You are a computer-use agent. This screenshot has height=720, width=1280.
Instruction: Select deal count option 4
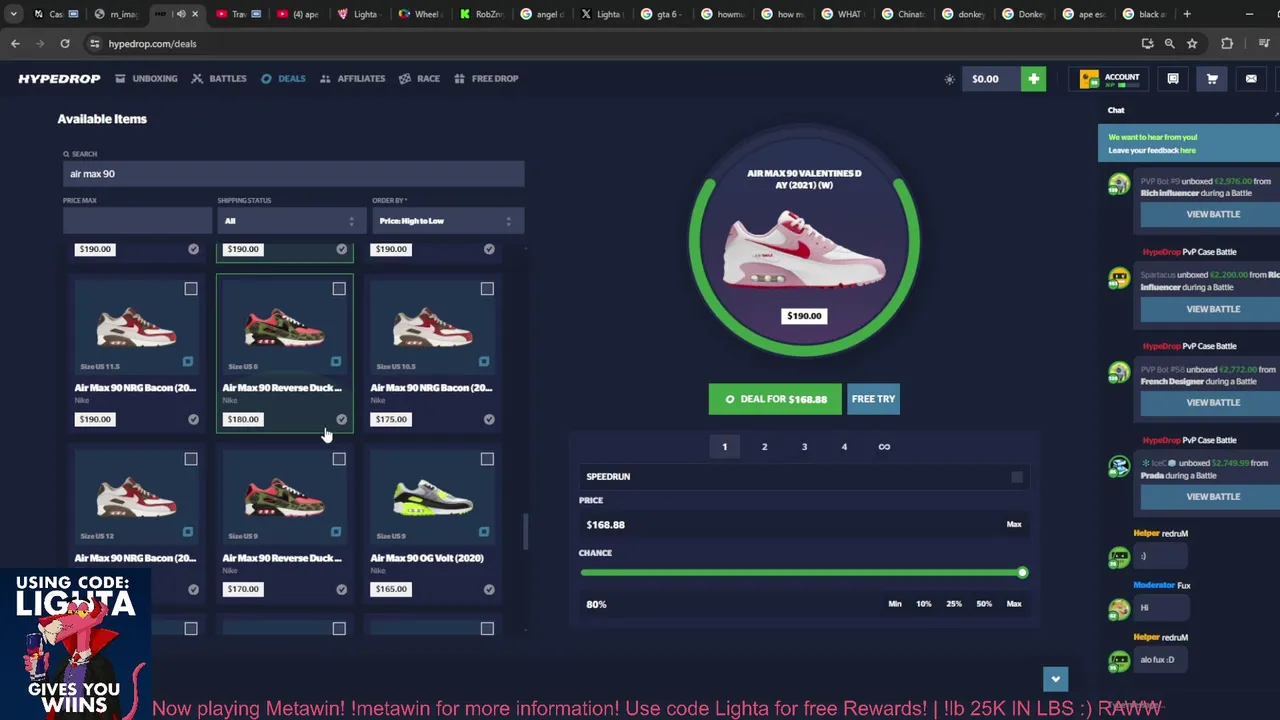pyautogui.click(x=844, y=447)
